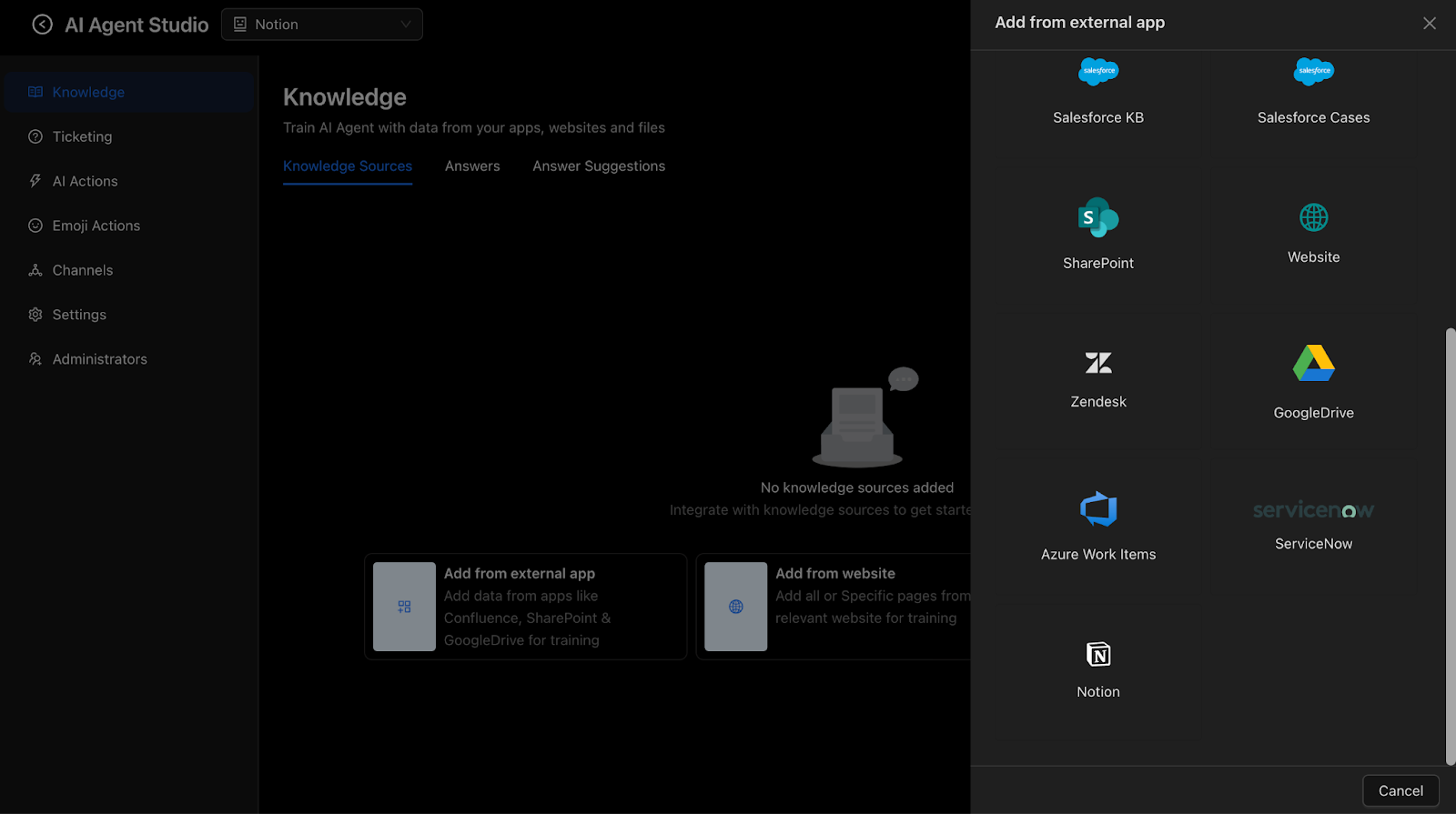Choose the Zendesk logo icon

coord(1098,363)
